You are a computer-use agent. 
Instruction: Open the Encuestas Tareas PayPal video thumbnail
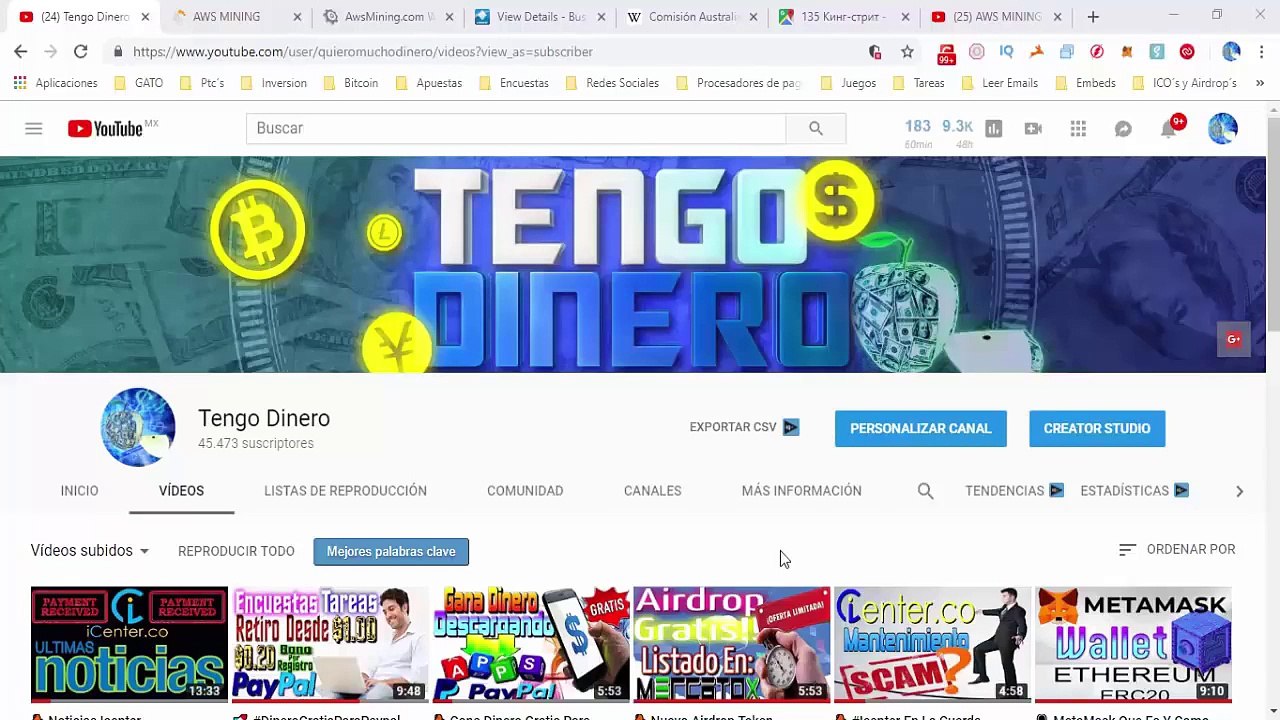pyautogui.click(x=330, y=644)
